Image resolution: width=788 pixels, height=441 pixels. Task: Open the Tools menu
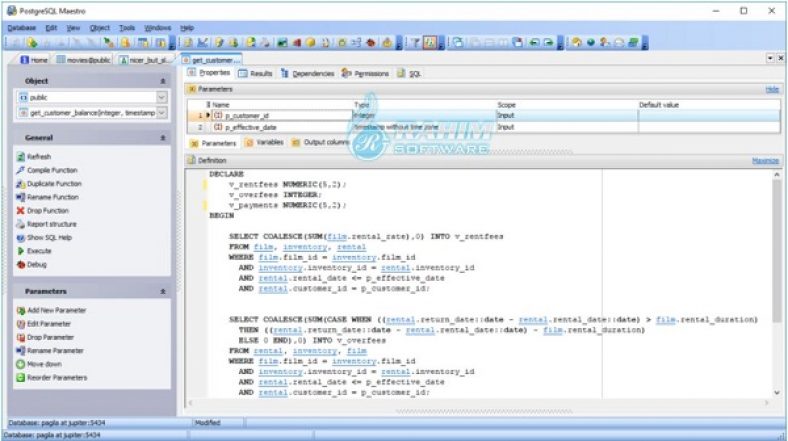pos(127,28)
